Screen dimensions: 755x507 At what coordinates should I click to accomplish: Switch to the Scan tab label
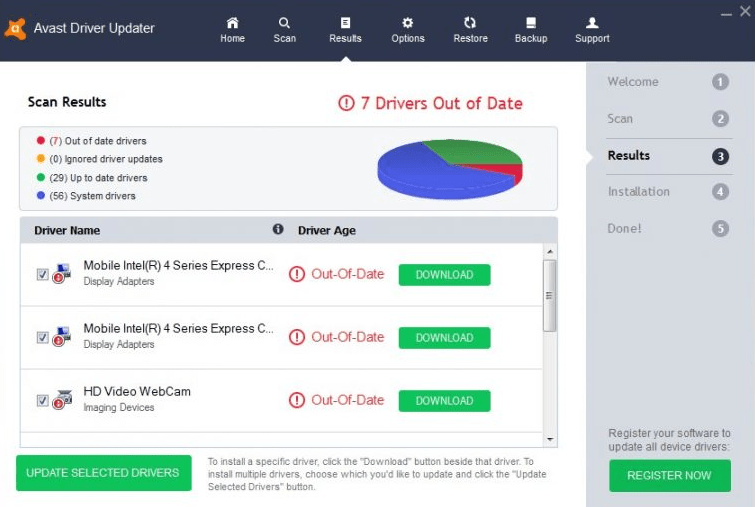[x=285, y=39]
